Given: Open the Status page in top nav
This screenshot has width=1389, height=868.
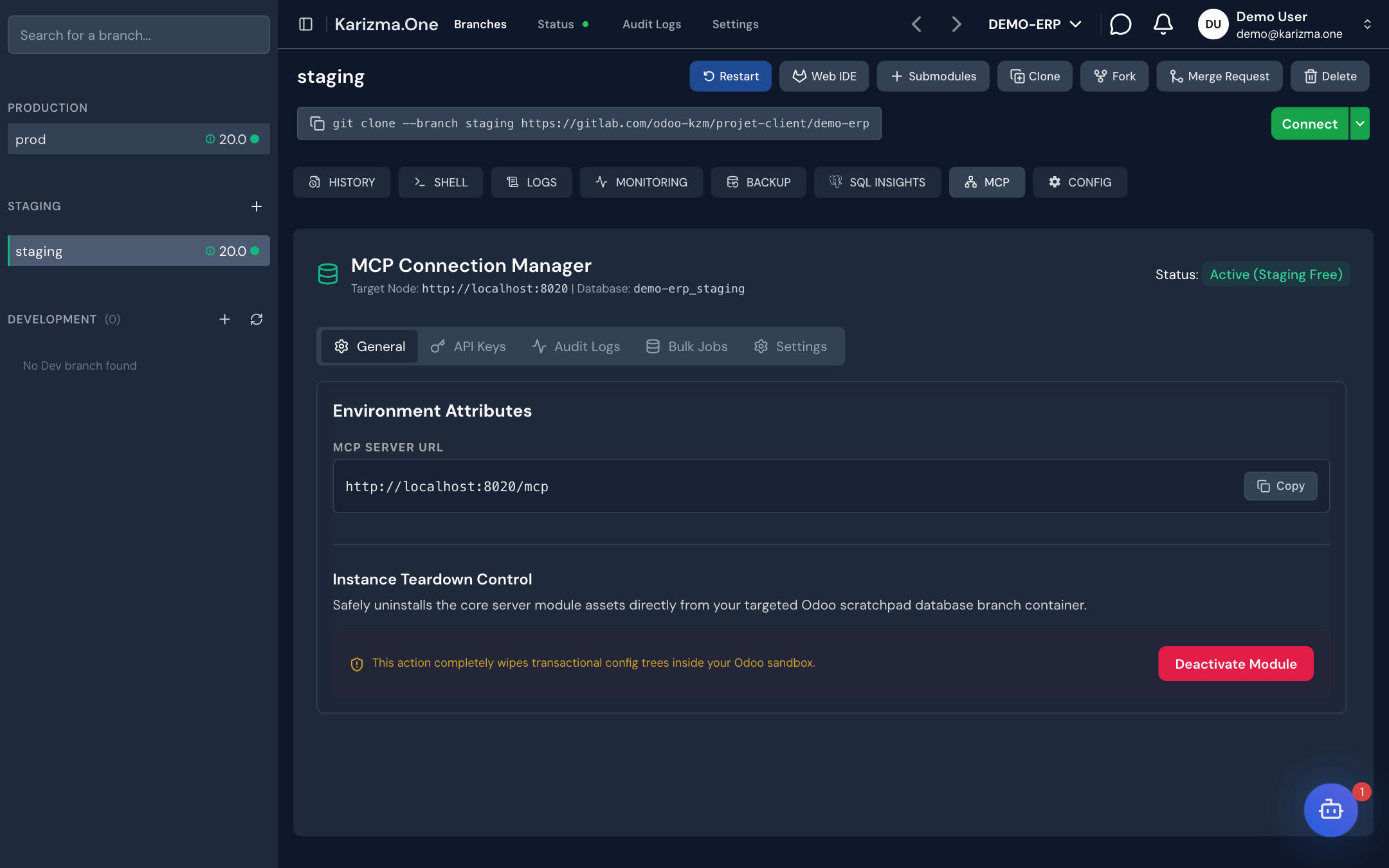Looking at the screenshot, I should 563,24.
